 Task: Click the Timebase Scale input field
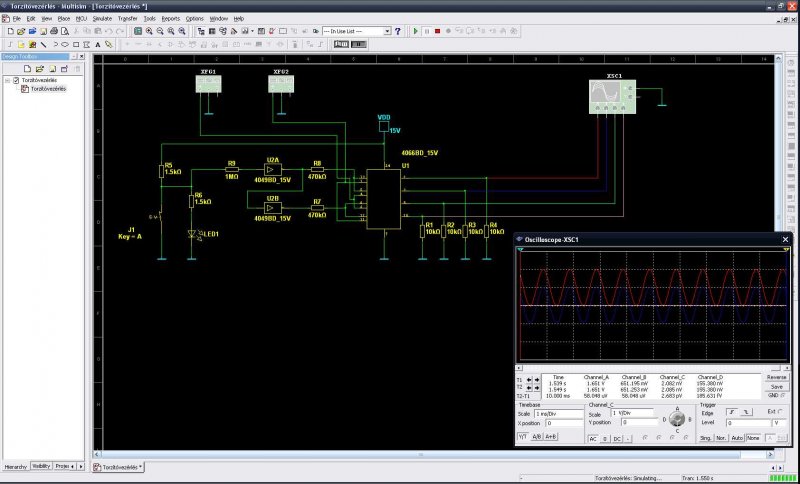(x=558, y=412)
